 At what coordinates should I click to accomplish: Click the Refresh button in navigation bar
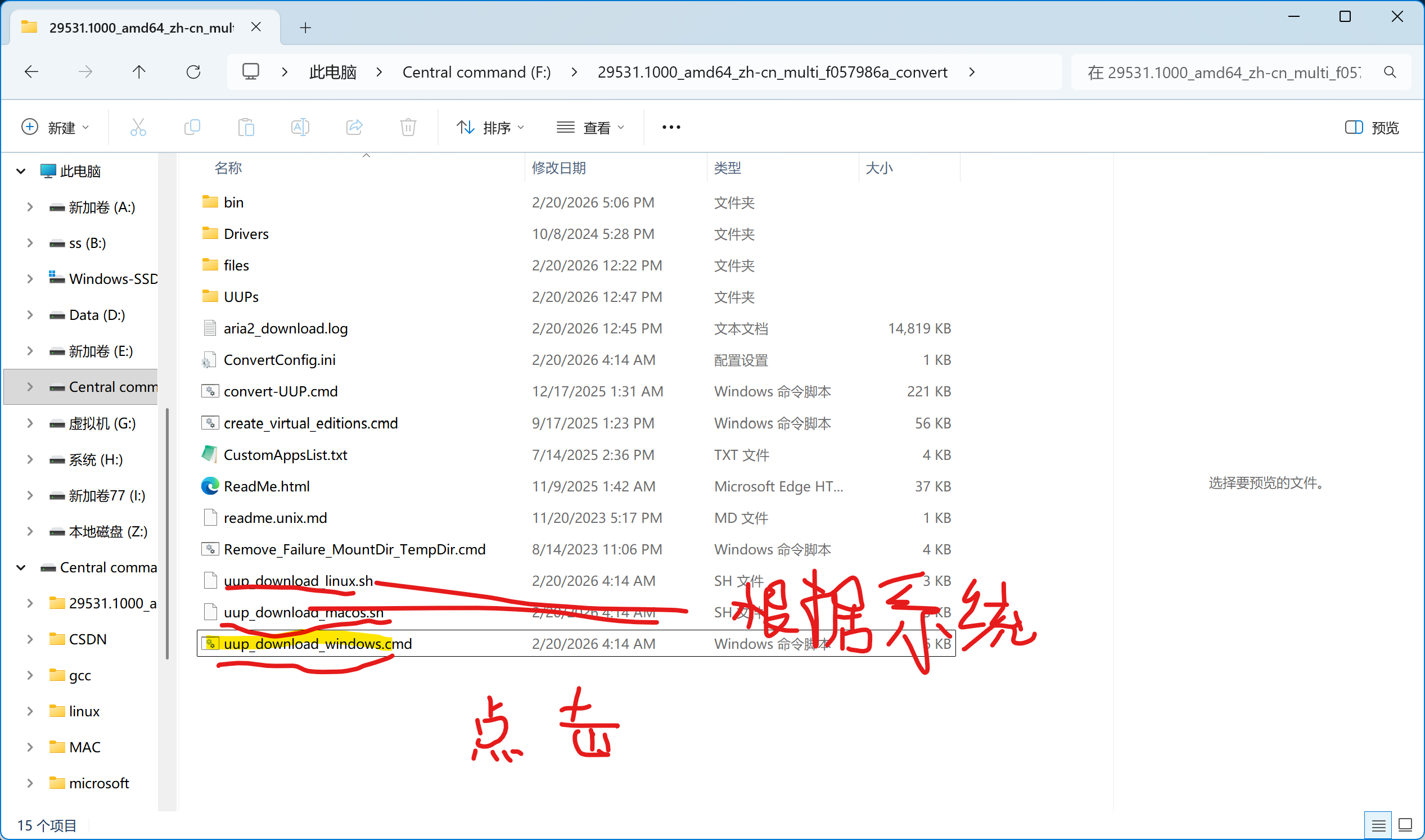pos(193,73)
